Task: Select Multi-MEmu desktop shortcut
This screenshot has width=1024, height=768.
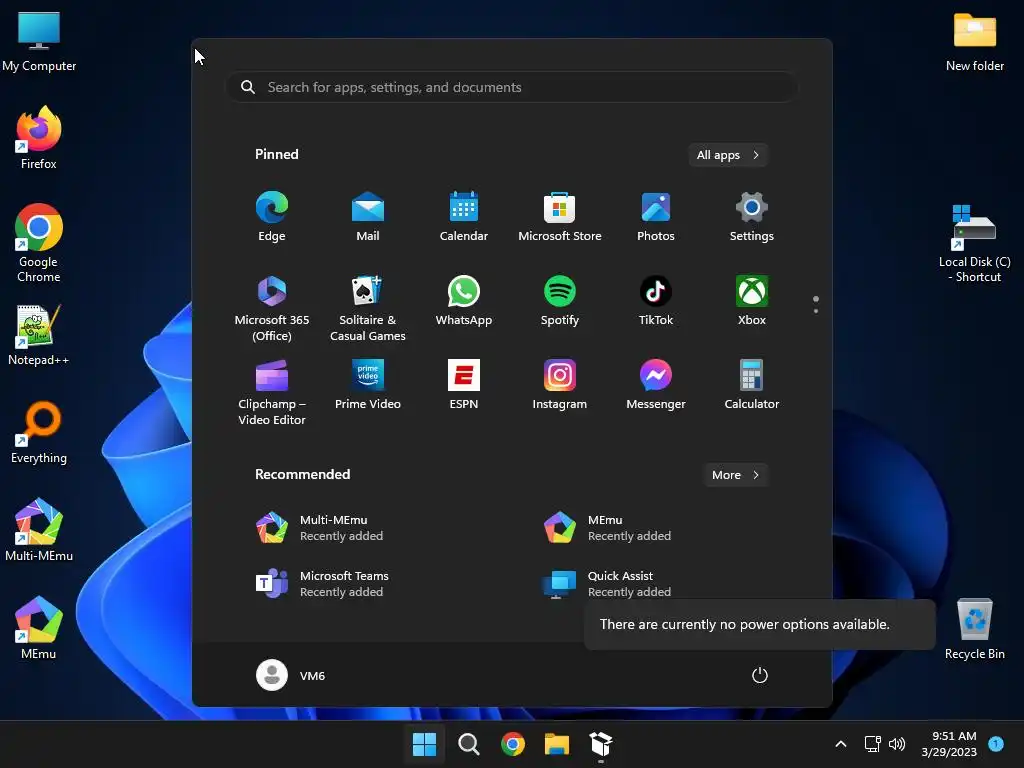Action: [39, 531]
